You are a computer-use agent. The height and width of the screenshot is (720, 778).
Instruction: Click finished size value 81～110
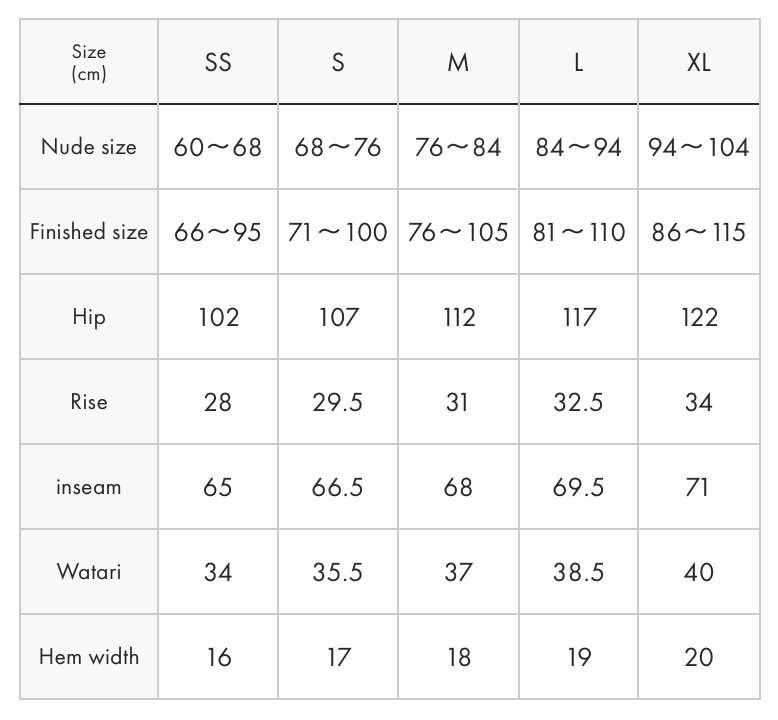(579, 232)
